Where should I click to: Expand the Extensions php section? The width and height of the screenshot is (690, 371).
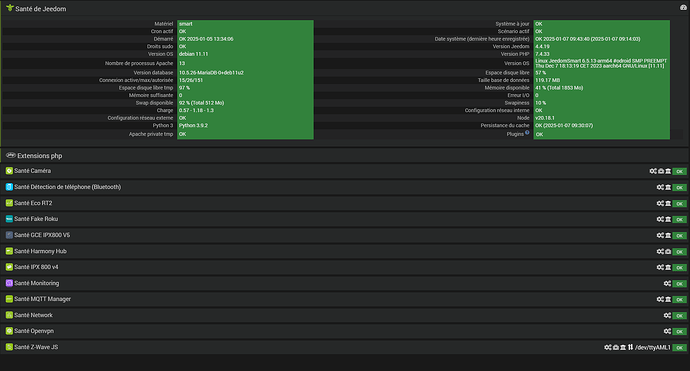tap(40, 156)
